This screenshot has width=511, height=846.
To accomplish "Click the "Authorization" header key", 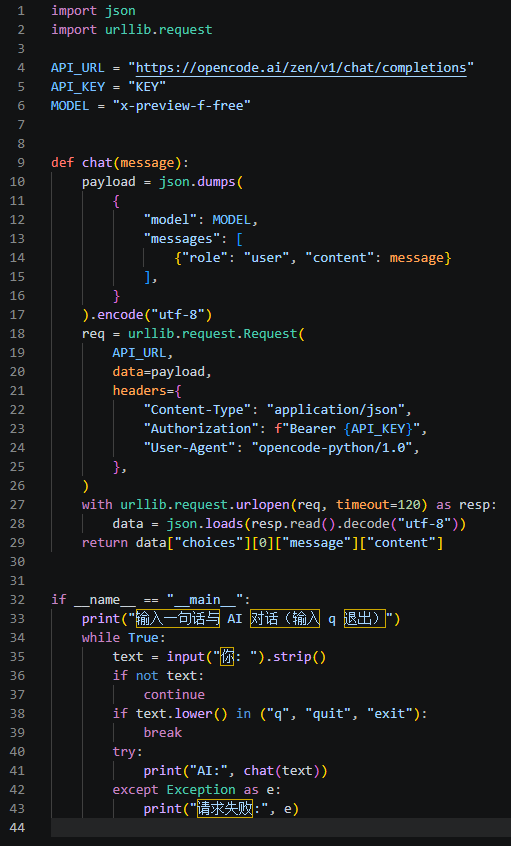I will (x=201, y=428).
